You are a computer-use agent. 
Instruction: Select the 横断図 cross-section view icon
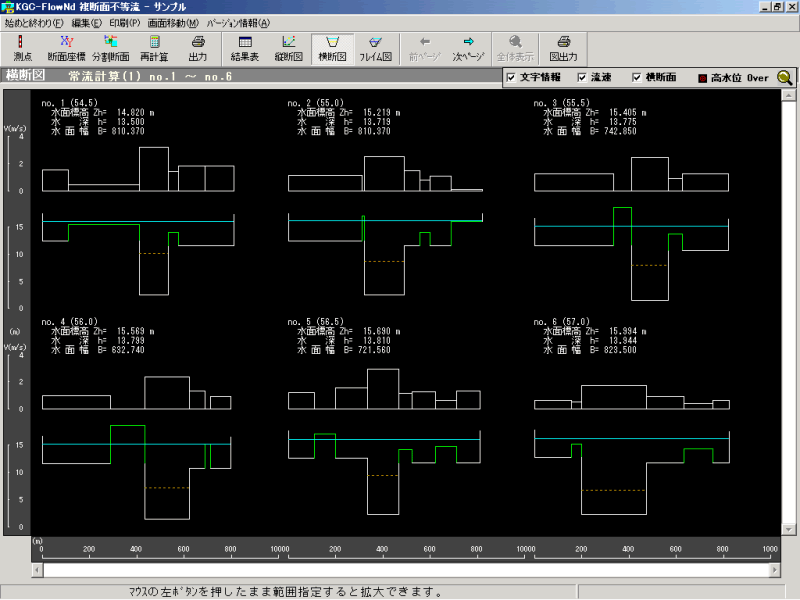click(332, 47)
